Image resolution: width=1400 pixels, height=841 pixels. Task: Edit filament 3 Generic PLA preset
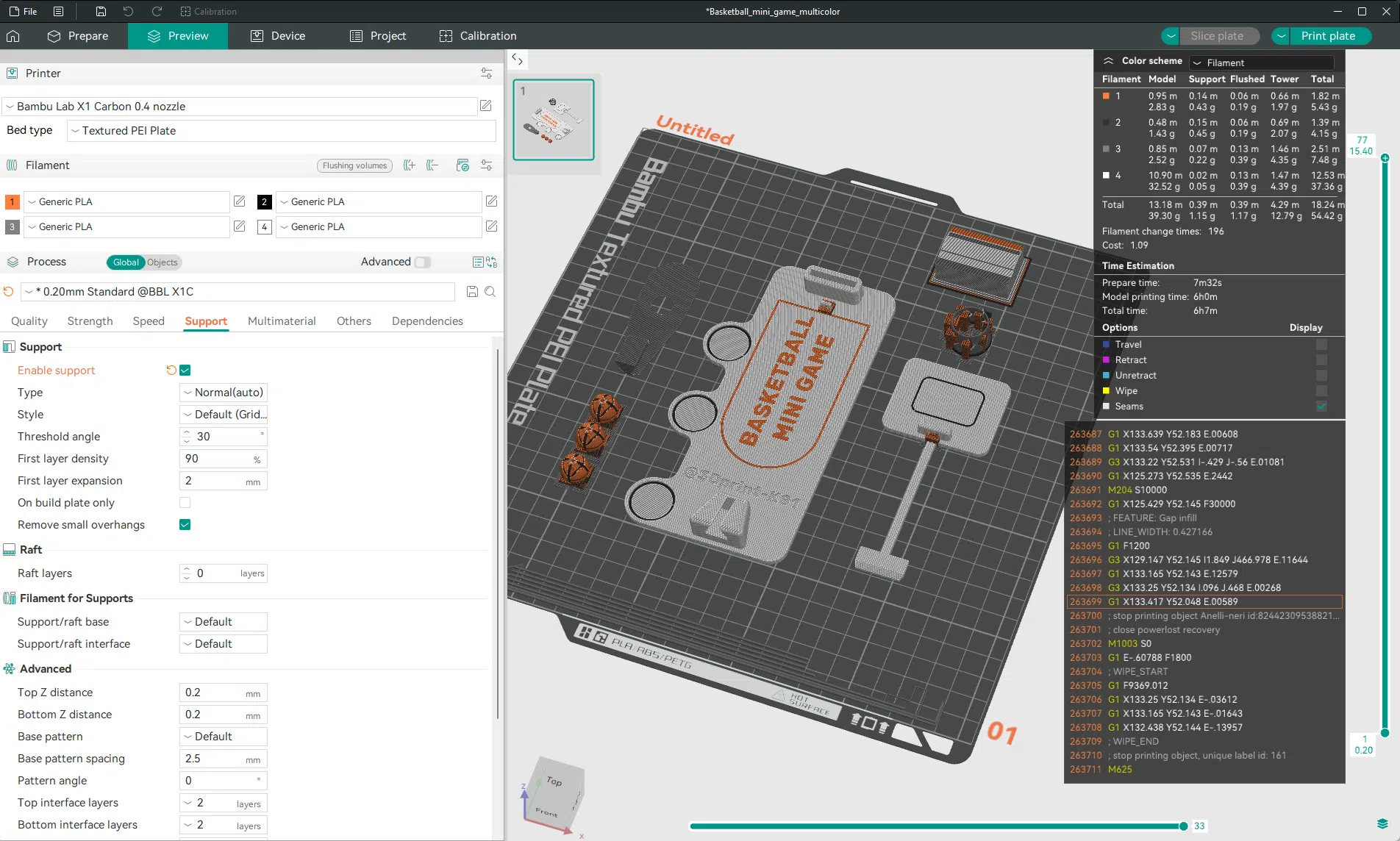coord(239,226)
